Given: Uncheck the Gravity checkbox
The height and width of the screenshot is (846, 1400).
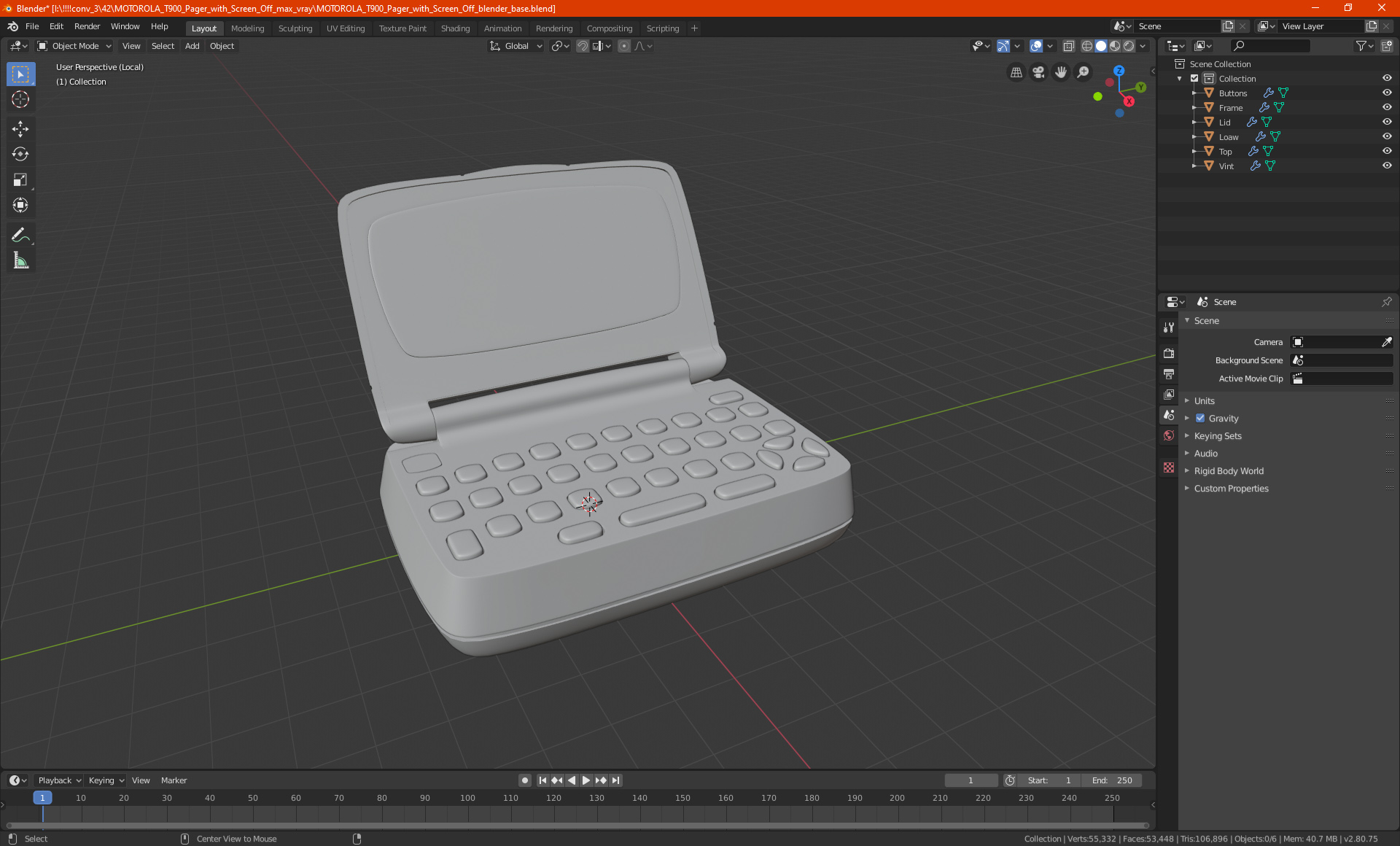Looking at the screenshot, I should 1200,419.
